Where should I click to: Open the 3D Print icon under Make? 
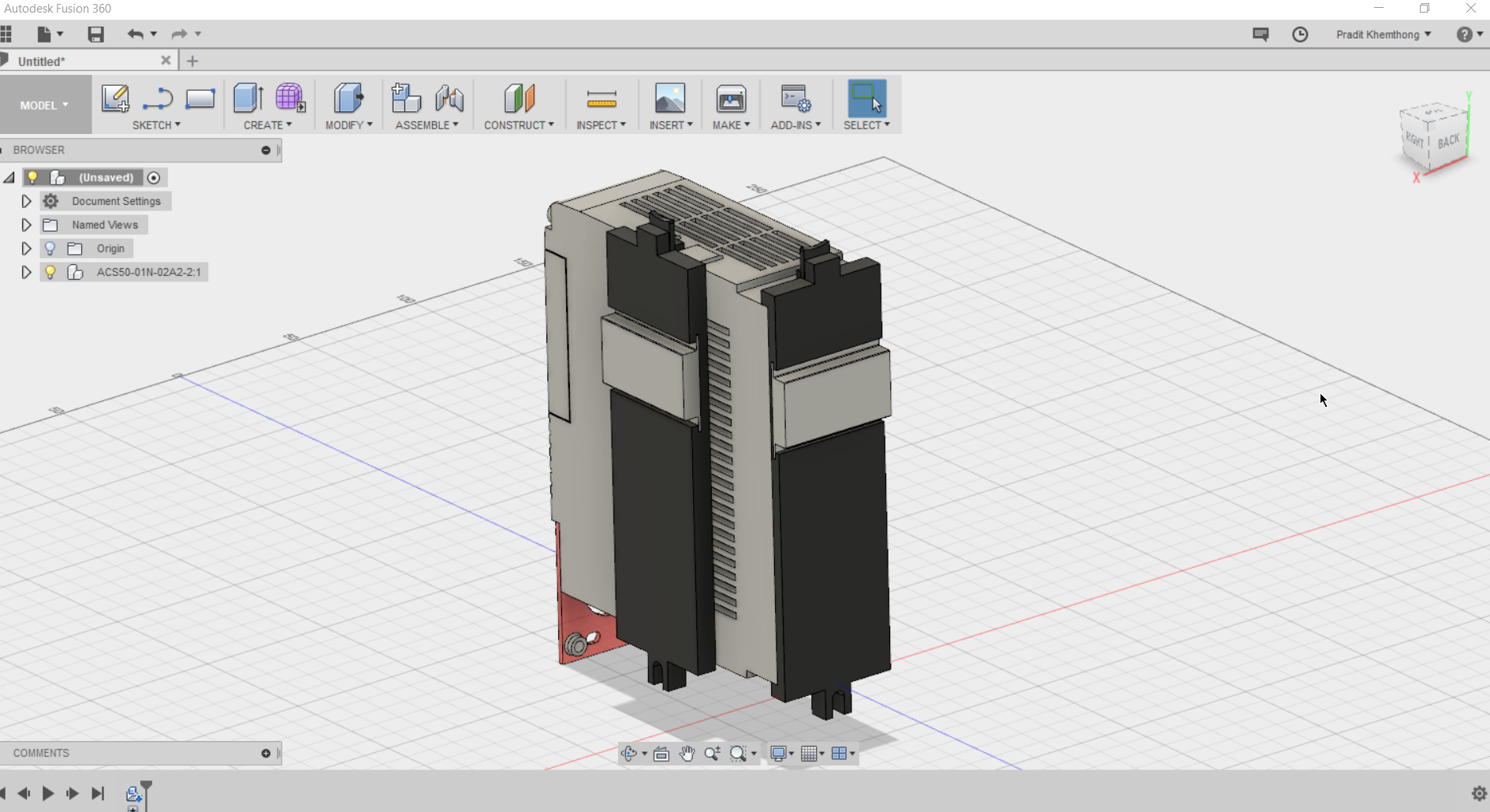[731, 99]
